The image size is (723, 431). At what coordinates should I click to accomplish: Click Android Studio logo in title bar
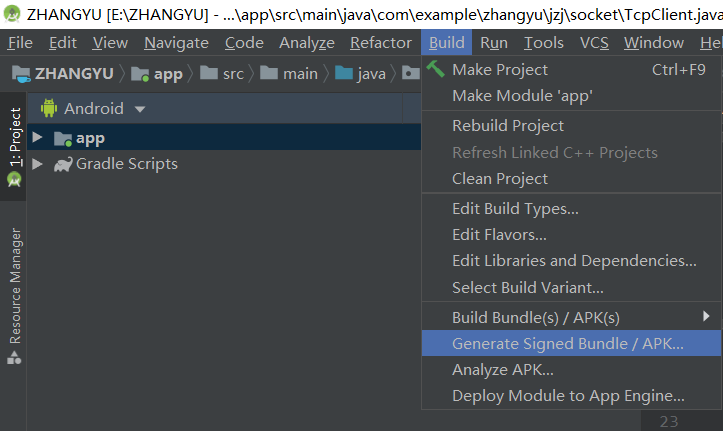pyautogui.click(x=12, y=14)
